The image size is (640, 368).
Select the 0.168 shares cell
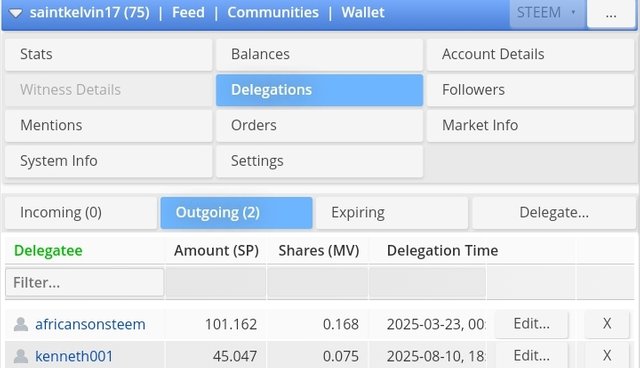(340, 324)
